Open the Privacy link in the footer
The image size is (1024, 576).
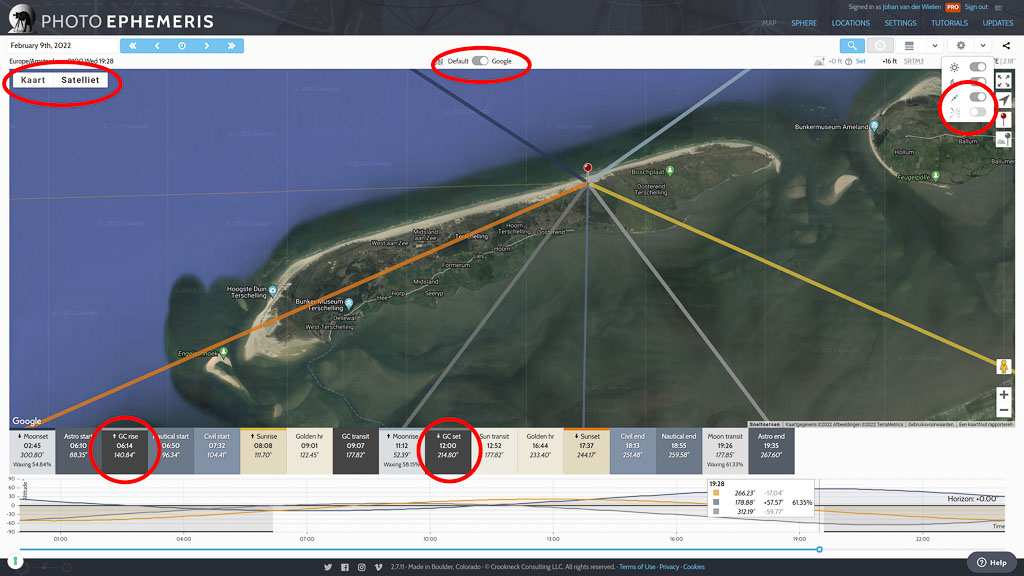coord(669,567)
